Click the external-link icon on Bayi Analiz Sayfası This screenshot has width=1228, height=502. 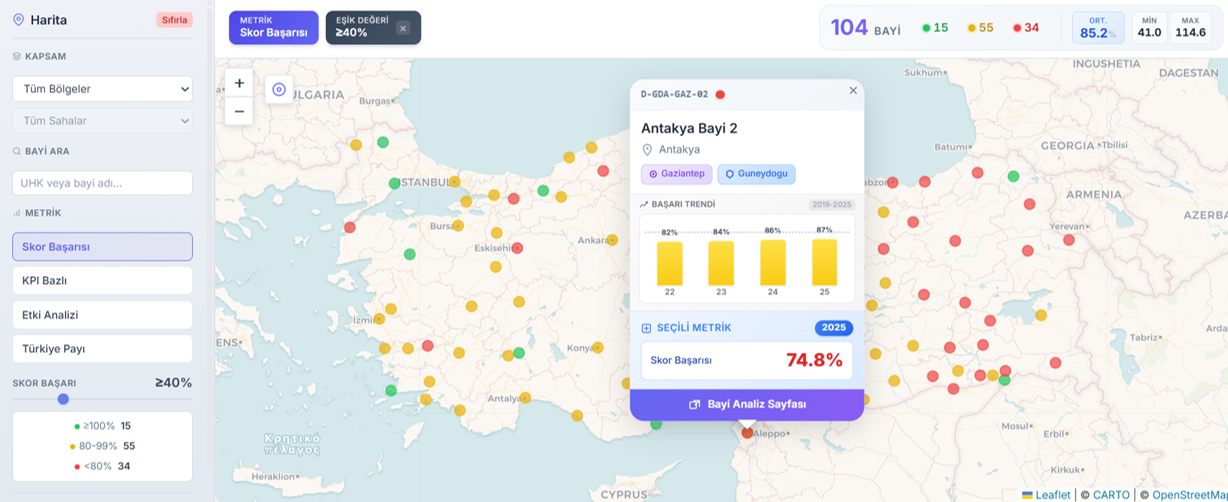pos(694,405)
